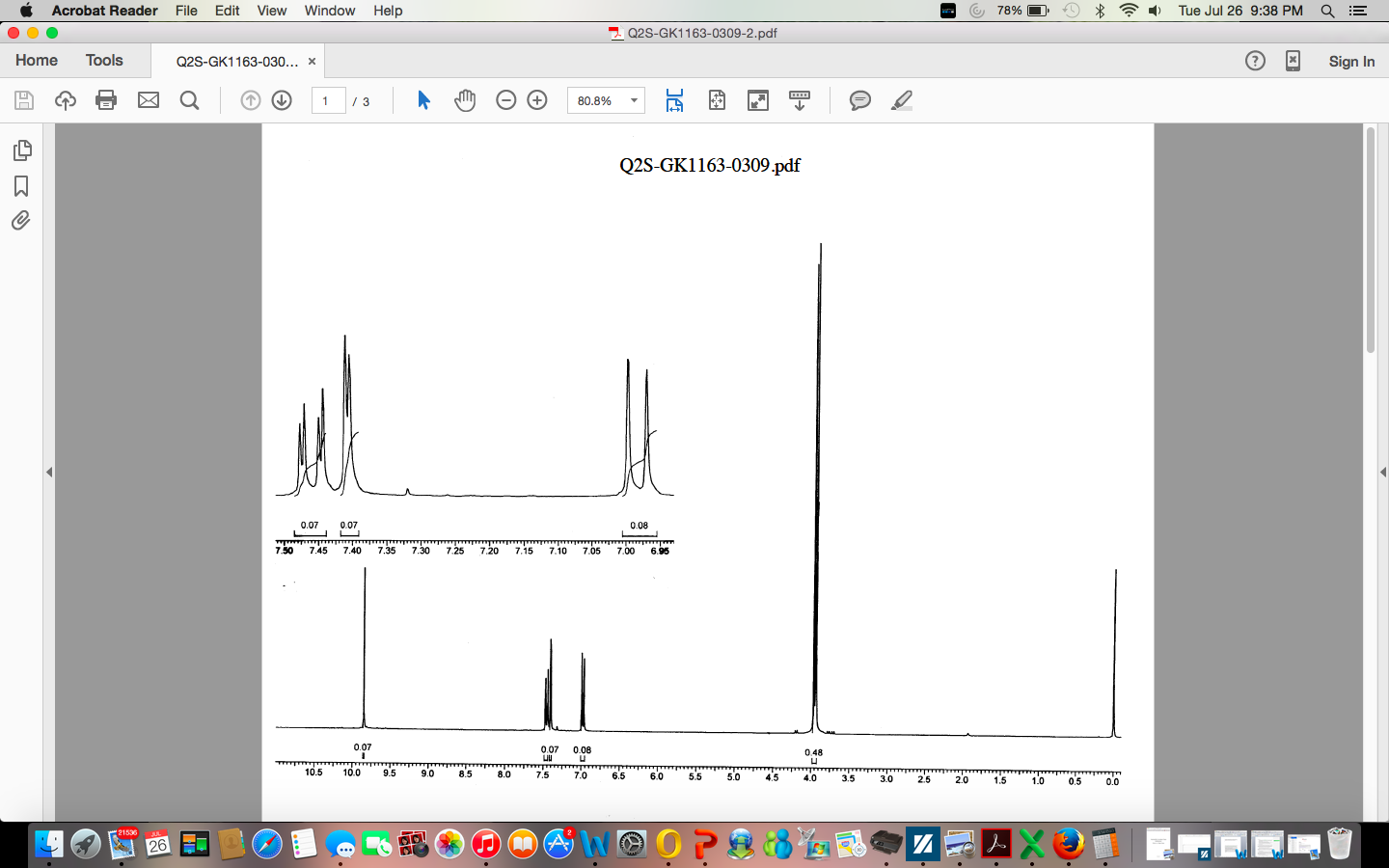The width and height of the screenshot is (1389, 868).
Task: Open the Add Comment sticky note tool
Action: 859,100
